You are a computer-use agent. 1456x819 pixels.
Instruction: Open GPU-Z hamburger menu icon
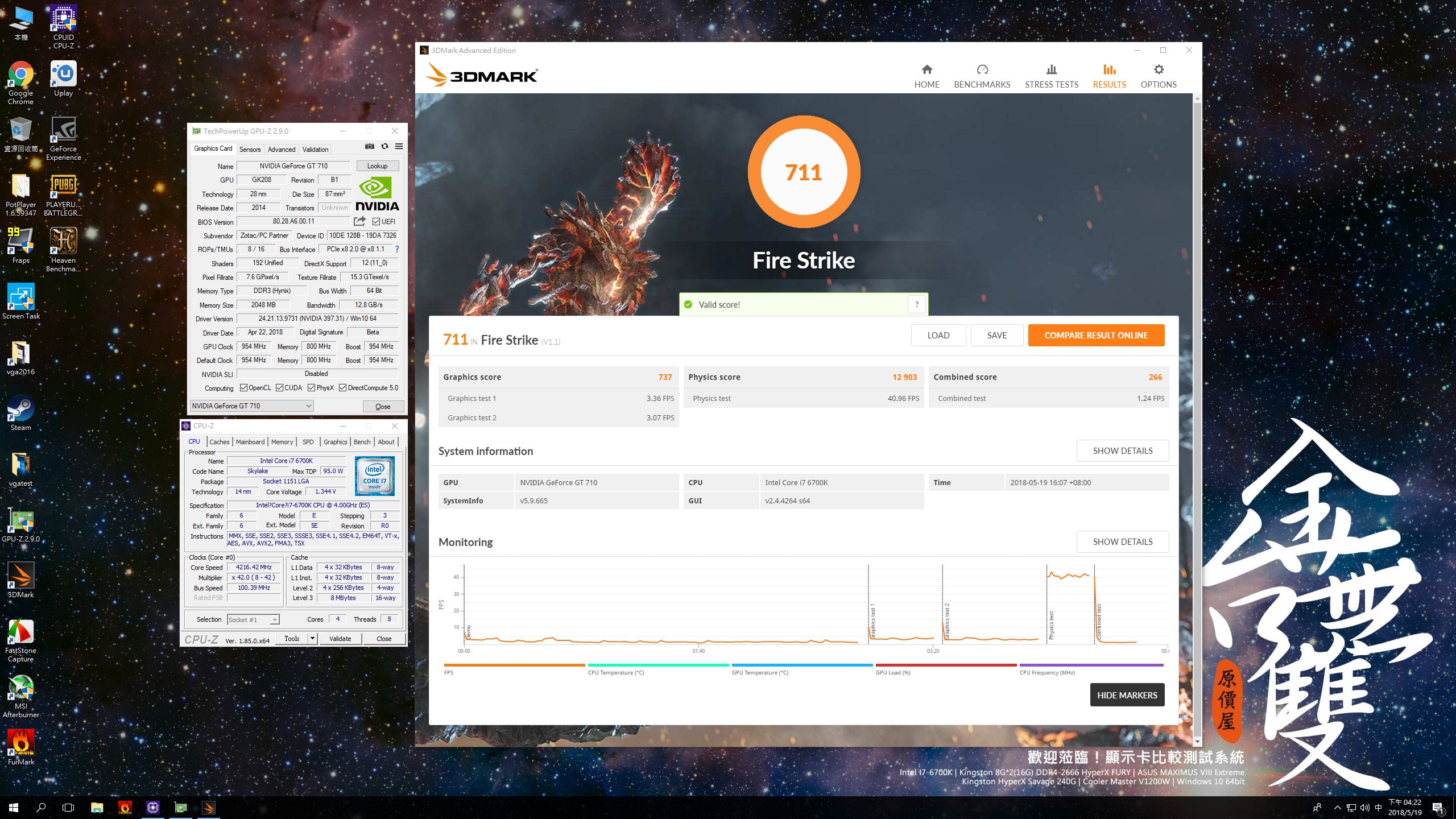399,147
